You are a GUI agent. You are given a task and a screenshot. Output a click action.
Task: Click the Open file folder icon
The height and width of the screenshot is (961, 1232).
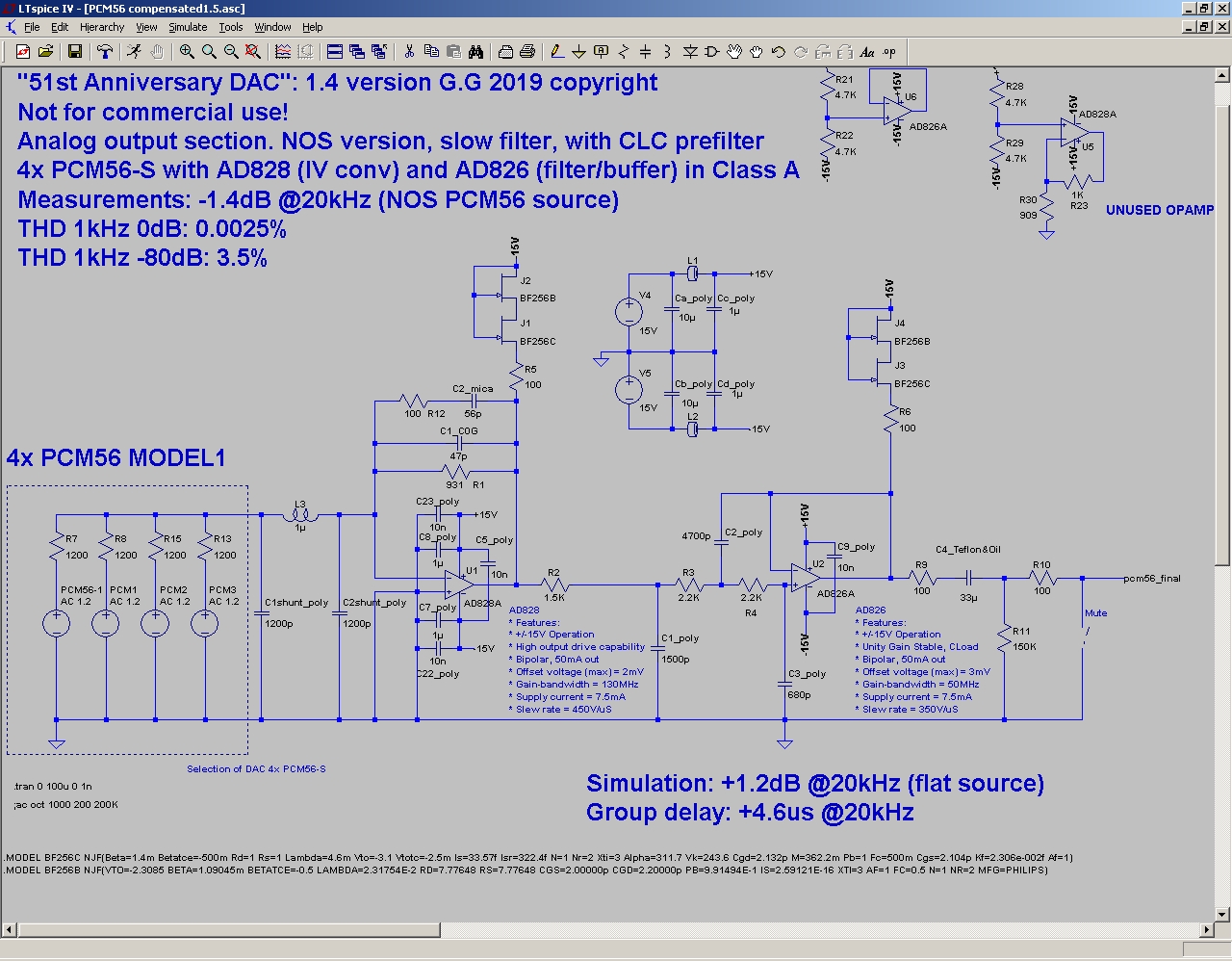pyautogui.click(x=44, y=51)
